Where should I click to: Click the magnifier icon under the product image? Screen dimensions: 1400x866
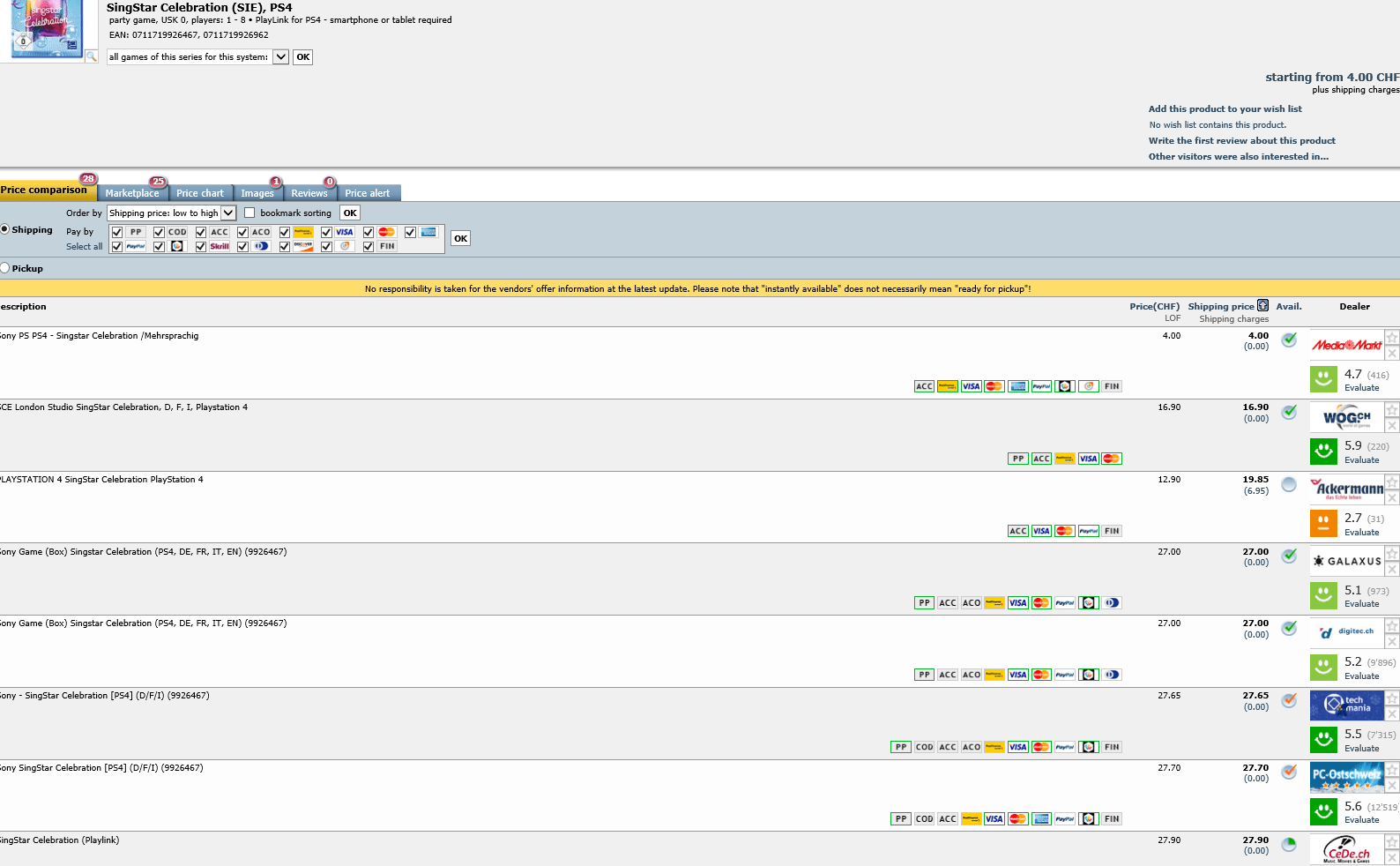91,56
